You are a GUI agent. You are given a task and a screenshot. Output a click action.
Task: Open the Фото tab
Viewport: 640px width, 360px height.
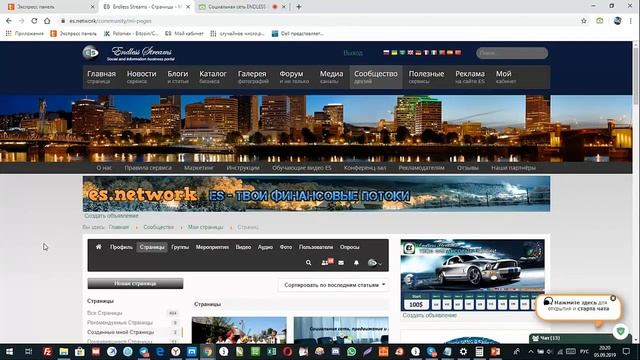(286, 247)
